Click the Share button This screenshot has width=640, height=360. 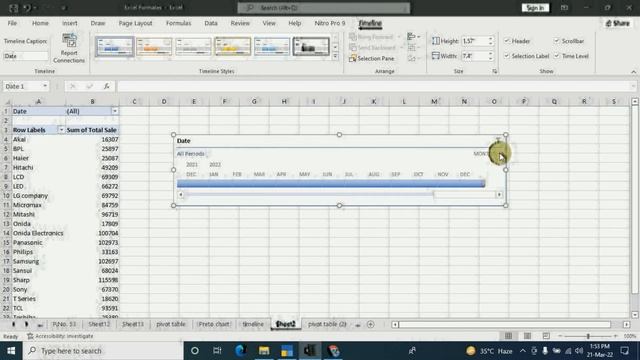pos(618,23)
